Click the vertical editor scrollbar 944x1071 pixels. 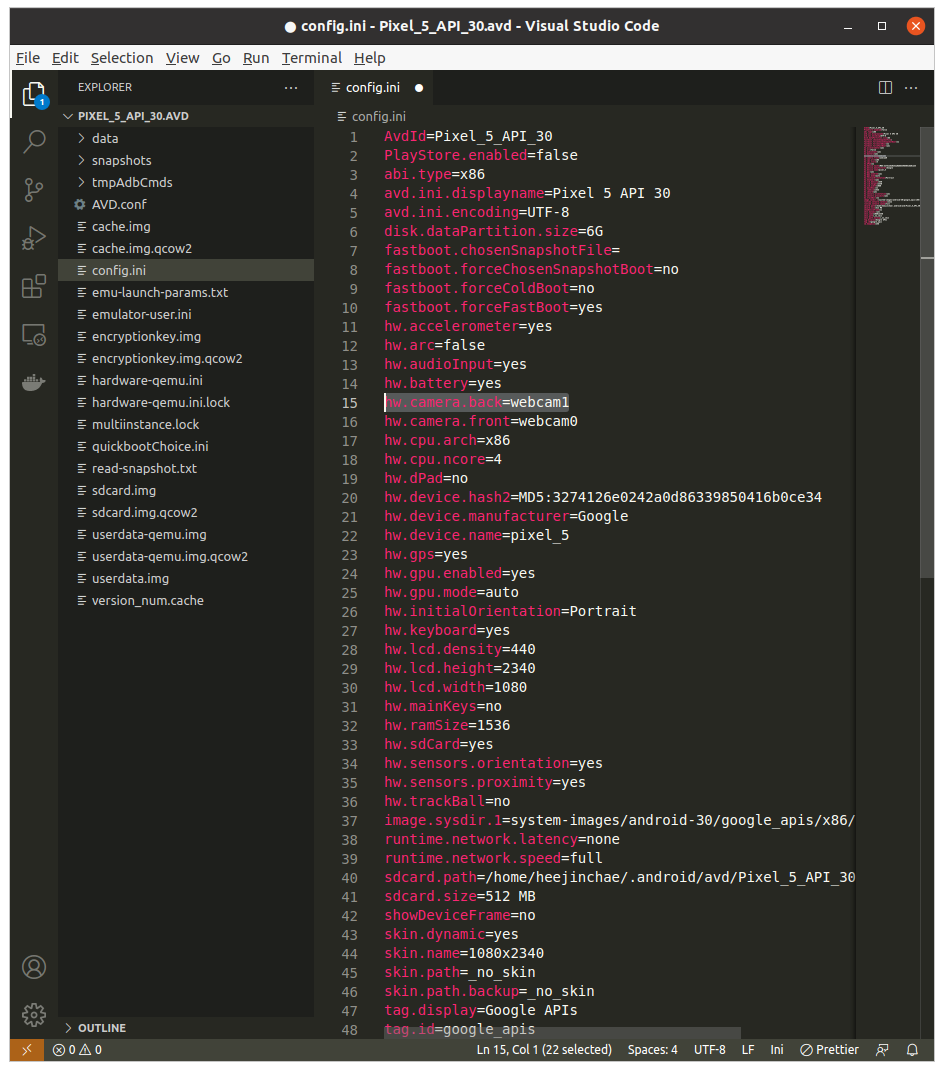(927, 352)
